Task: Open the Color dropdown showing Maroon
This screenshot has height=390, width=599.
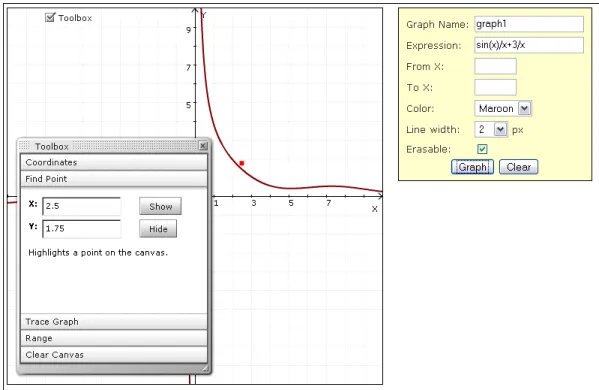Action: click(x=503, y=108)
